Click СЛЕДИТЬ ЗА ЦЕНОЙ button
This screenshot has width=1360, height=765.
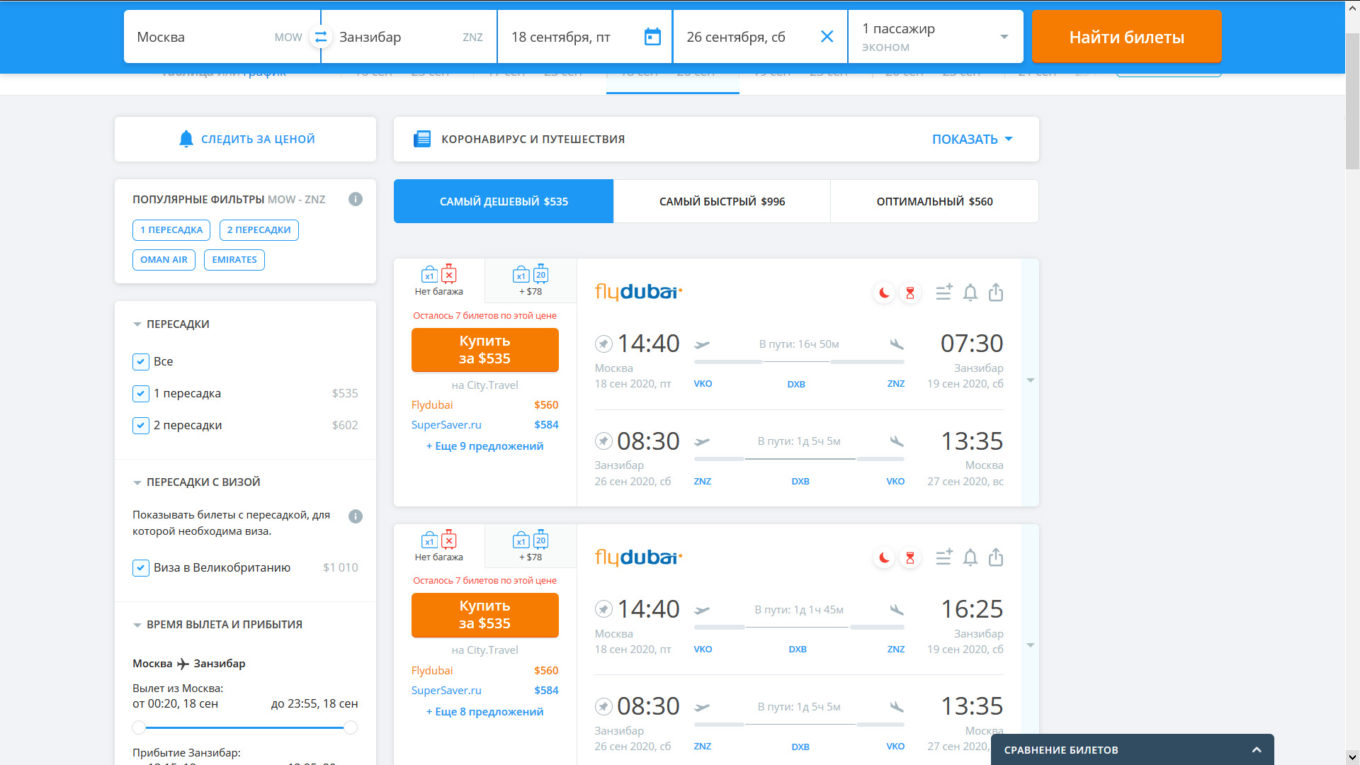(245, 139)
